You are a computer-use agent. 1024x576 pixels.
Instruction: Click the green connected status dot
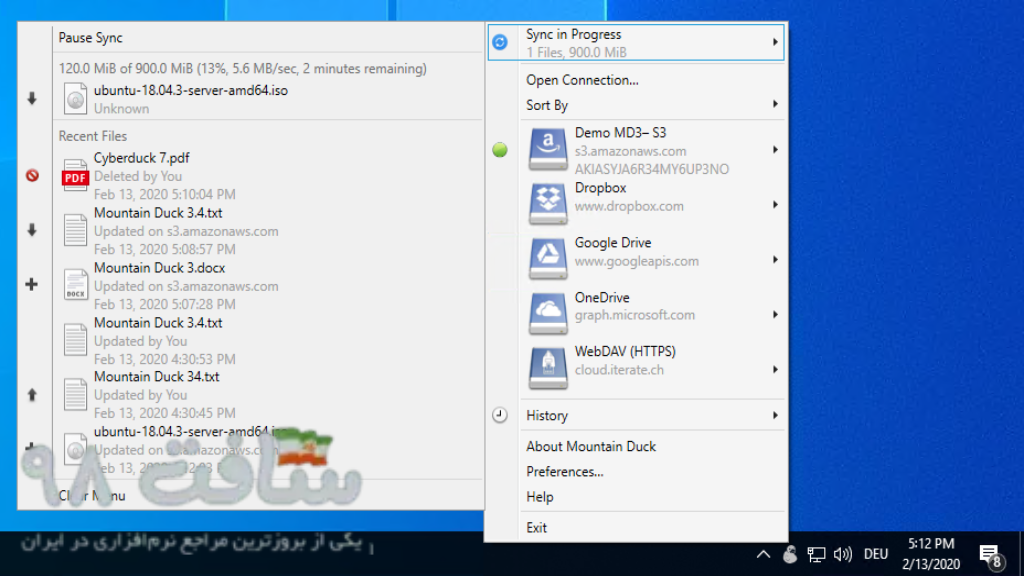coord(500,150)
